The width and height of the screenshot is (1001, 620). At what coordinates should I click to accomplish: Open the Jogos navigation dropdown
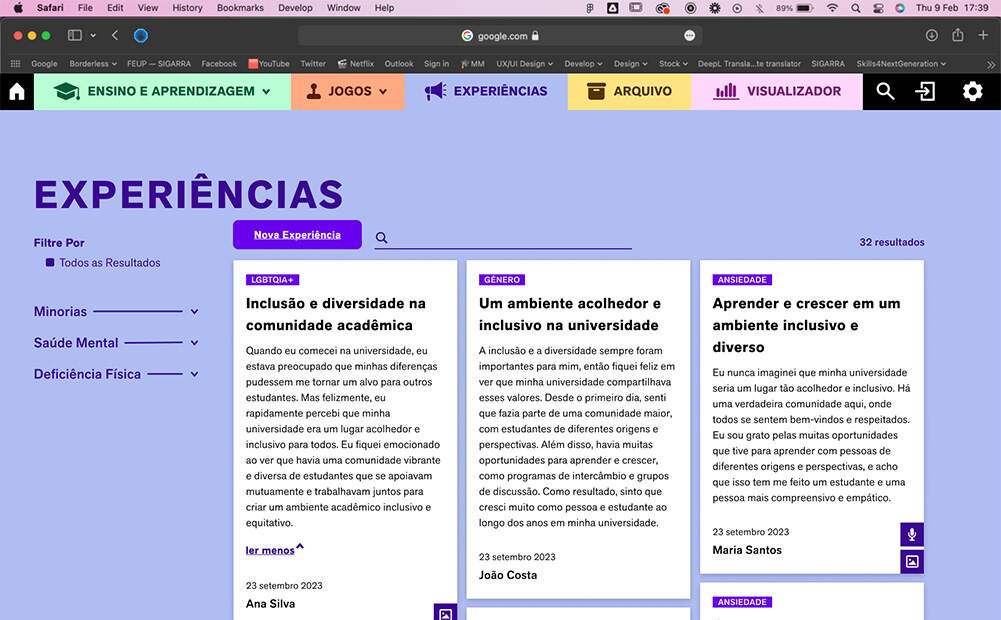[348, 92]
